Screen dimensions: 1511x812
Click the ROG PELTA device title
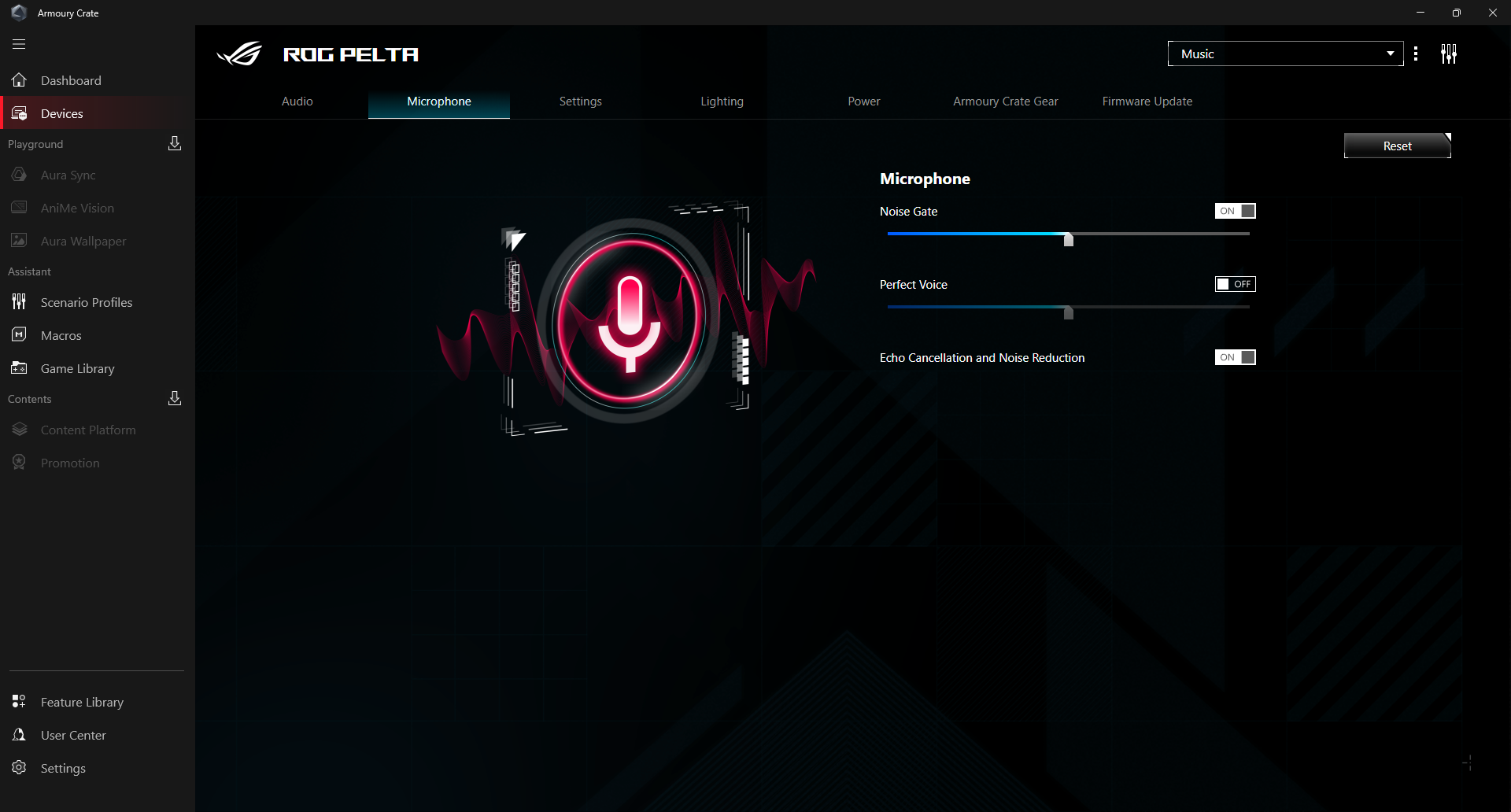351,54
